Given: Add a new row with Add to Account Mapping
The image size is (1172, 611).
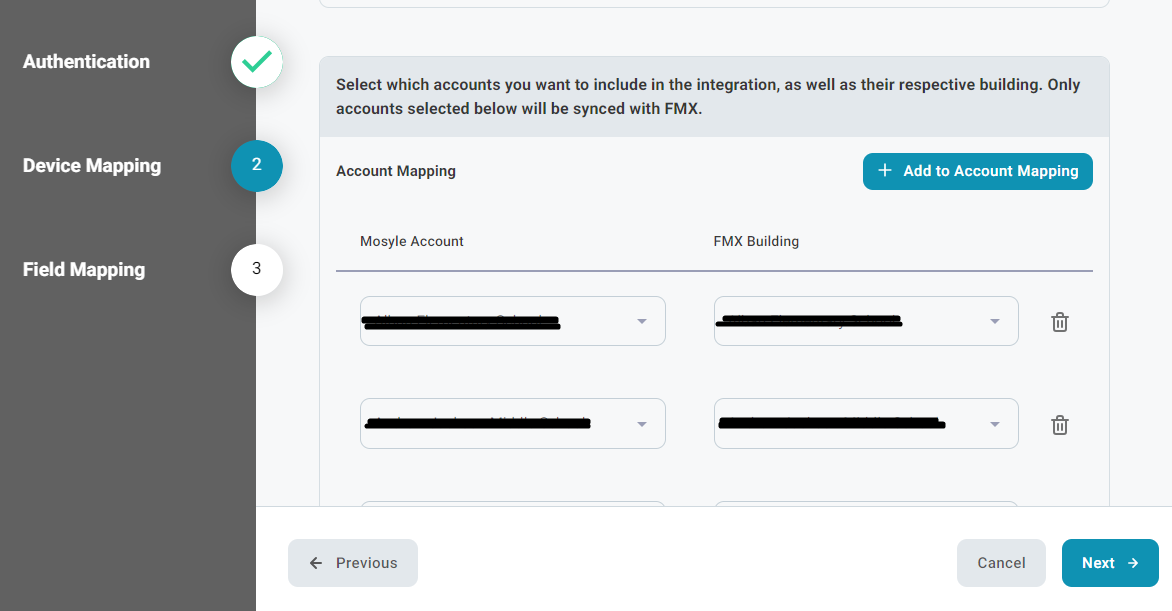Looking at the screenshot, I should click(977, 171).
